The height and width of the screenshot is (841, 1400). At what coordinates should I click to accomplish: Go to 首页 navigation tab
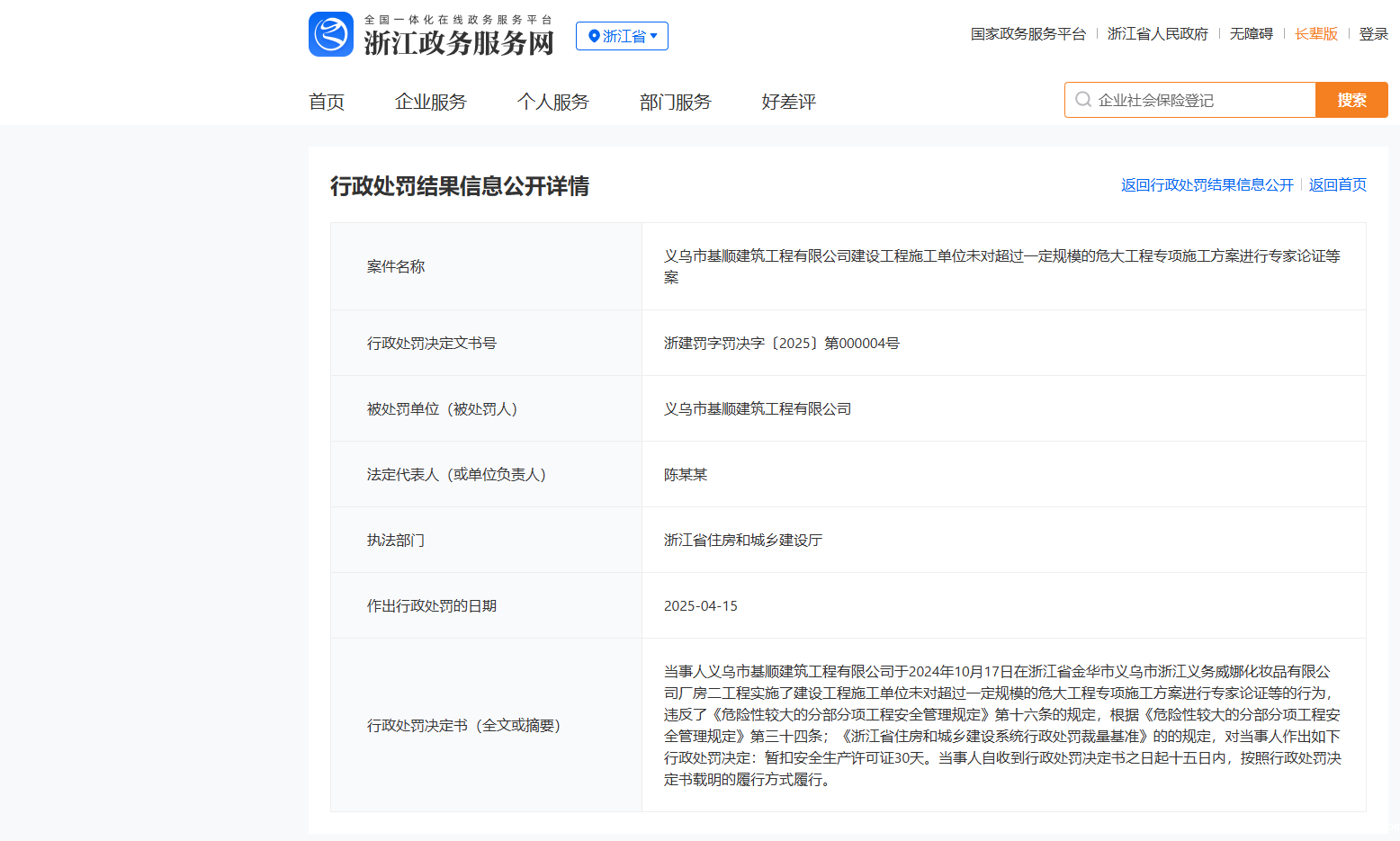point(327,102)
